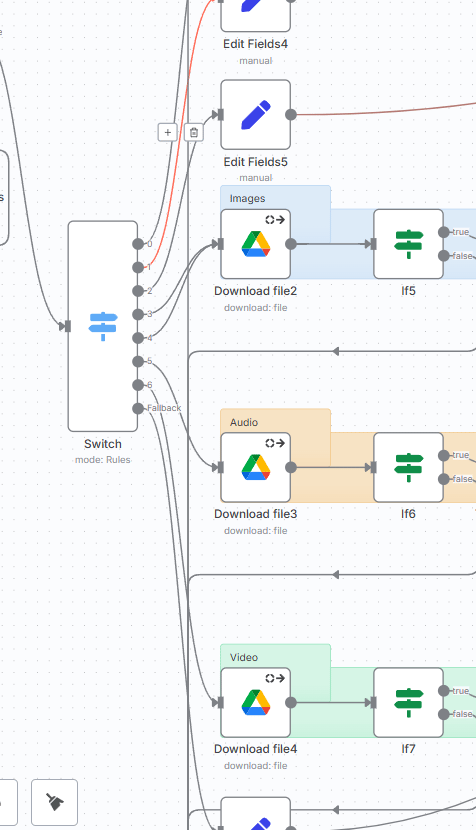
Task: Click the If5 true output connector
Action: pyautogui.click(x=444, y=232)
